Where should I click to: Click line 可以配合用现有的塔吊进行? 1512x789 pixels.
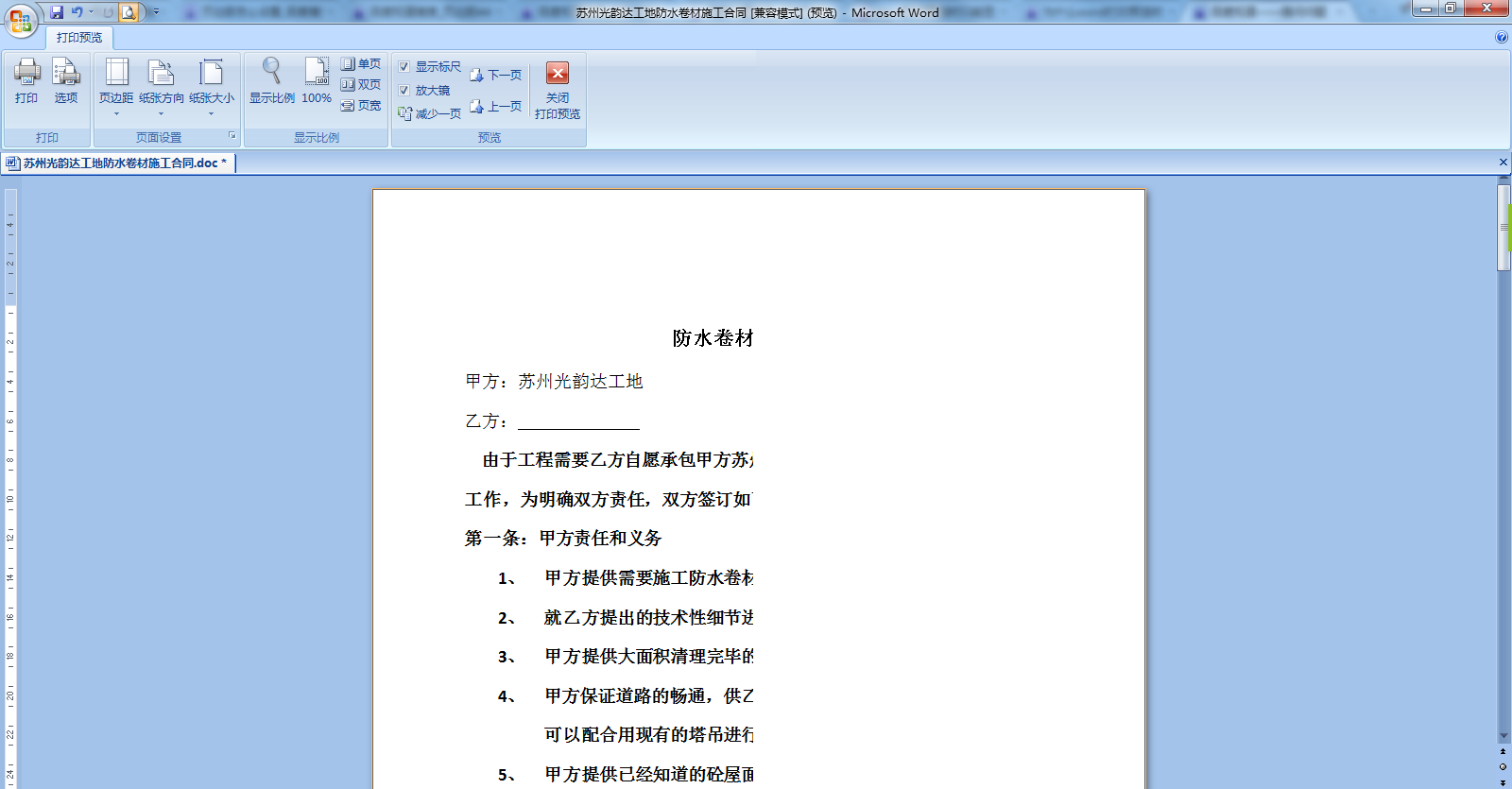click(x=649, y=735)
